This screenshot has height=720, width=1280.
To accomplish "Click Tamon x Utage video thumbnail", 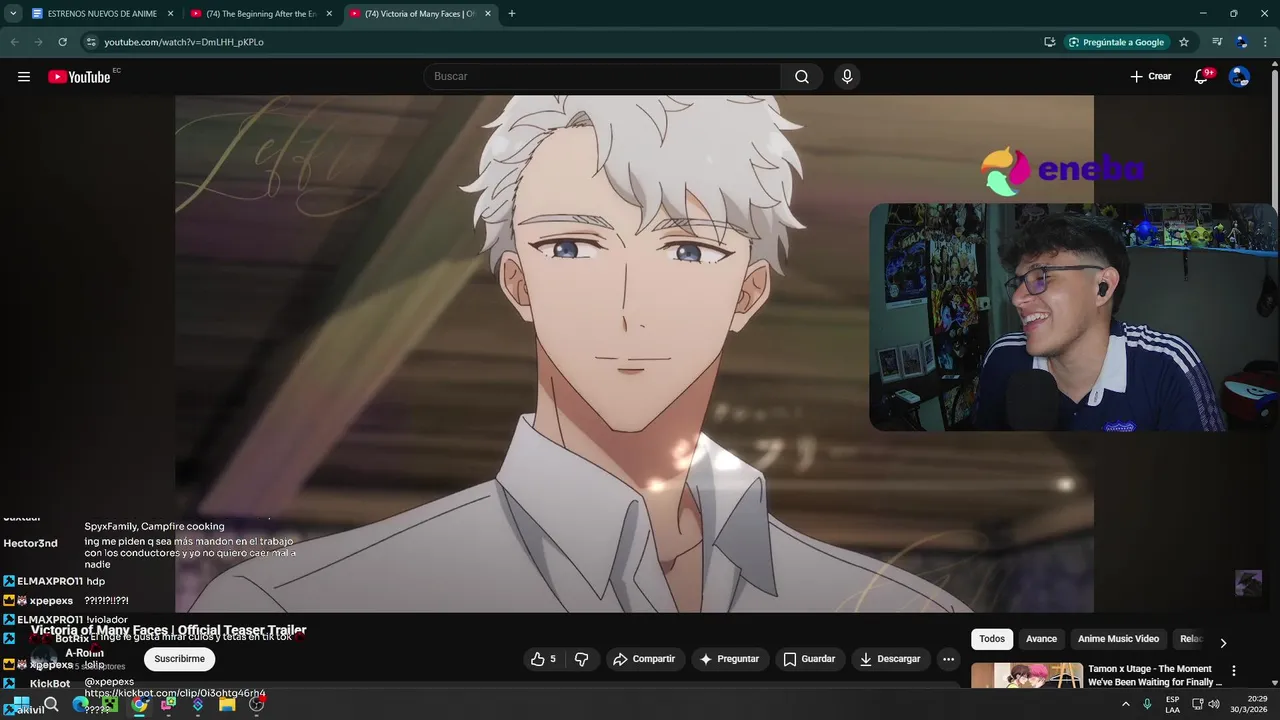I will 1027,675.
